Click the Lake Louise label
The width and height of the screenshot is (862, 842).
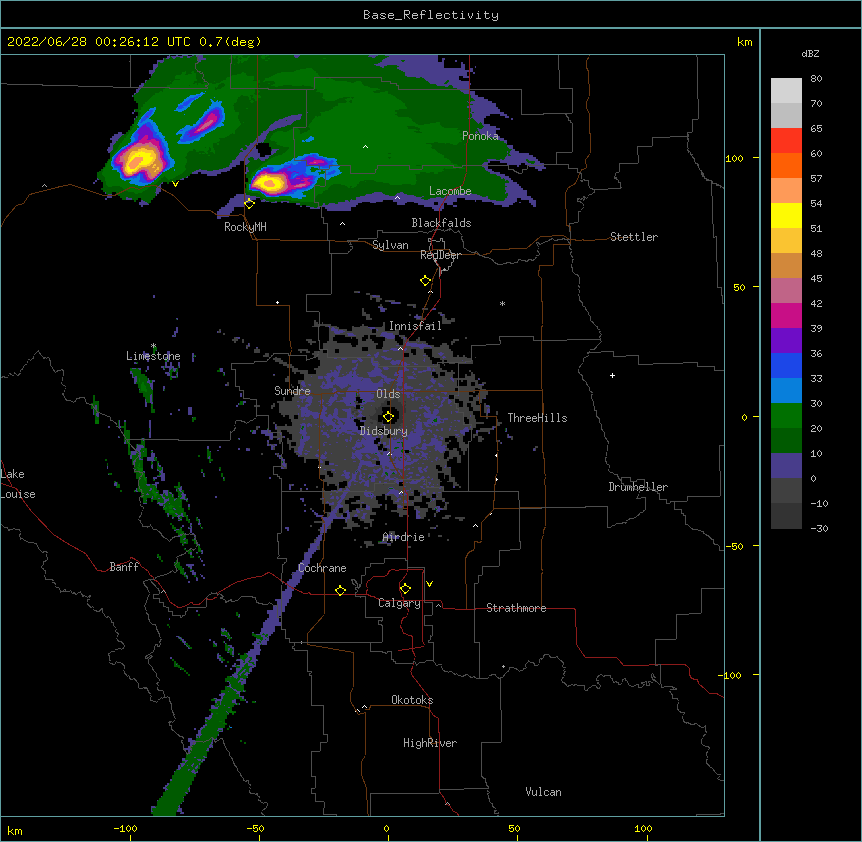point(18,484)
